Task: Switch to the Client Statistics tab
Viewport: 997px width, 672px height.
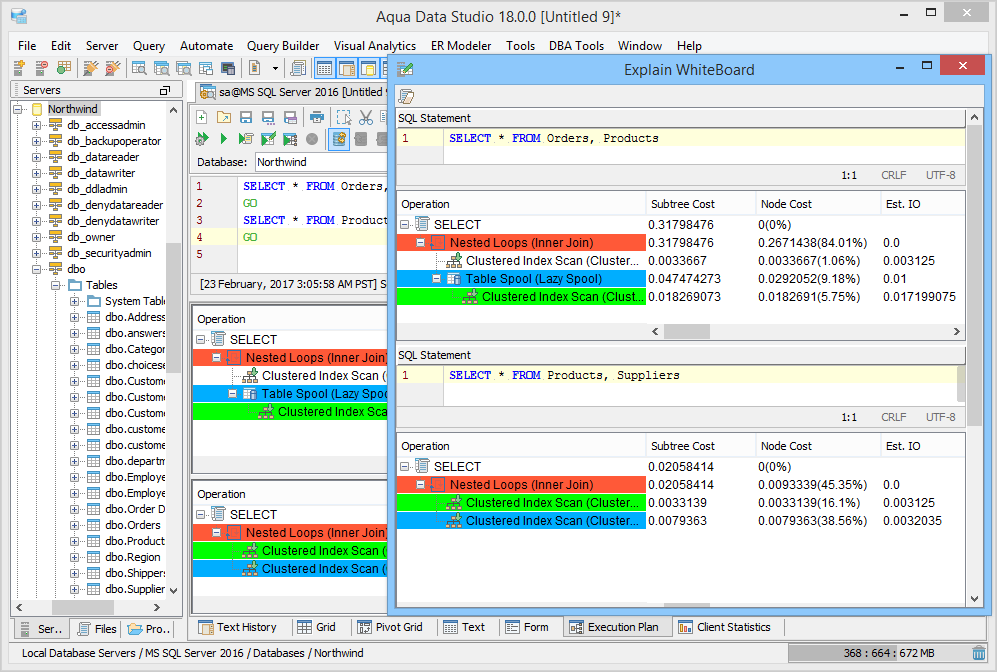Action: 725,627
